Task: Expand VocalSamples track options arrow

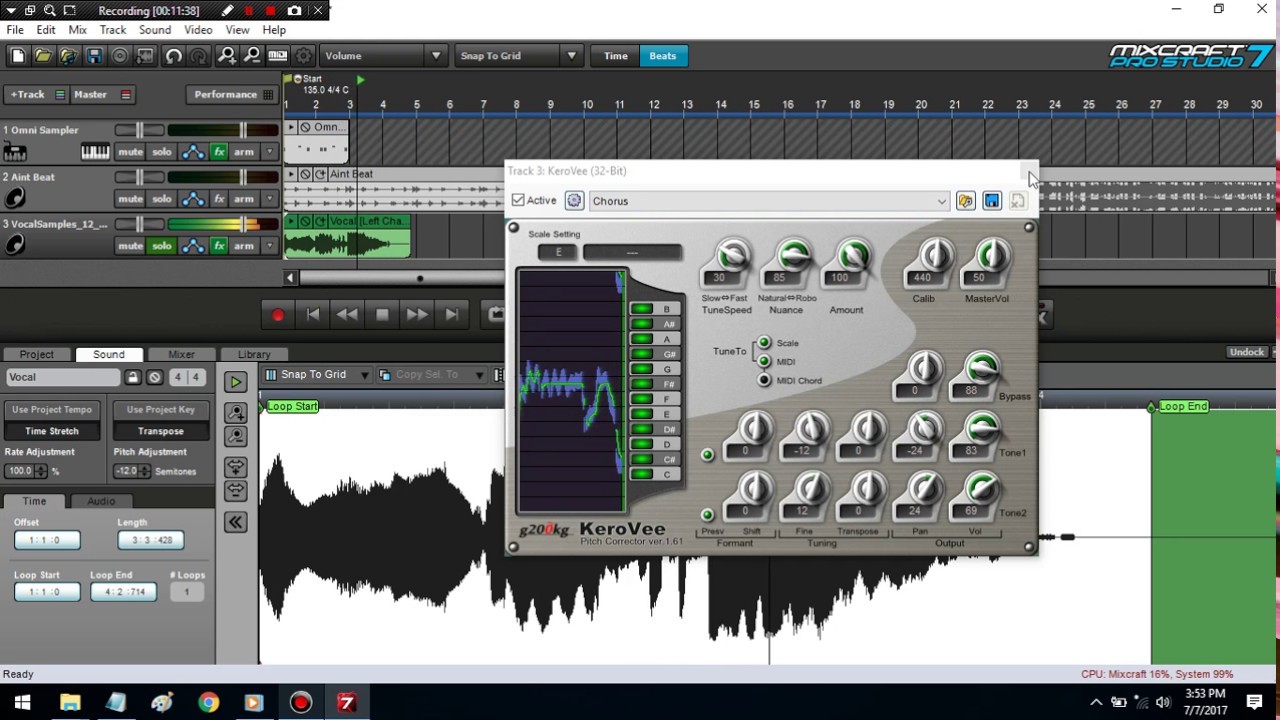Action: coord(269,246)
